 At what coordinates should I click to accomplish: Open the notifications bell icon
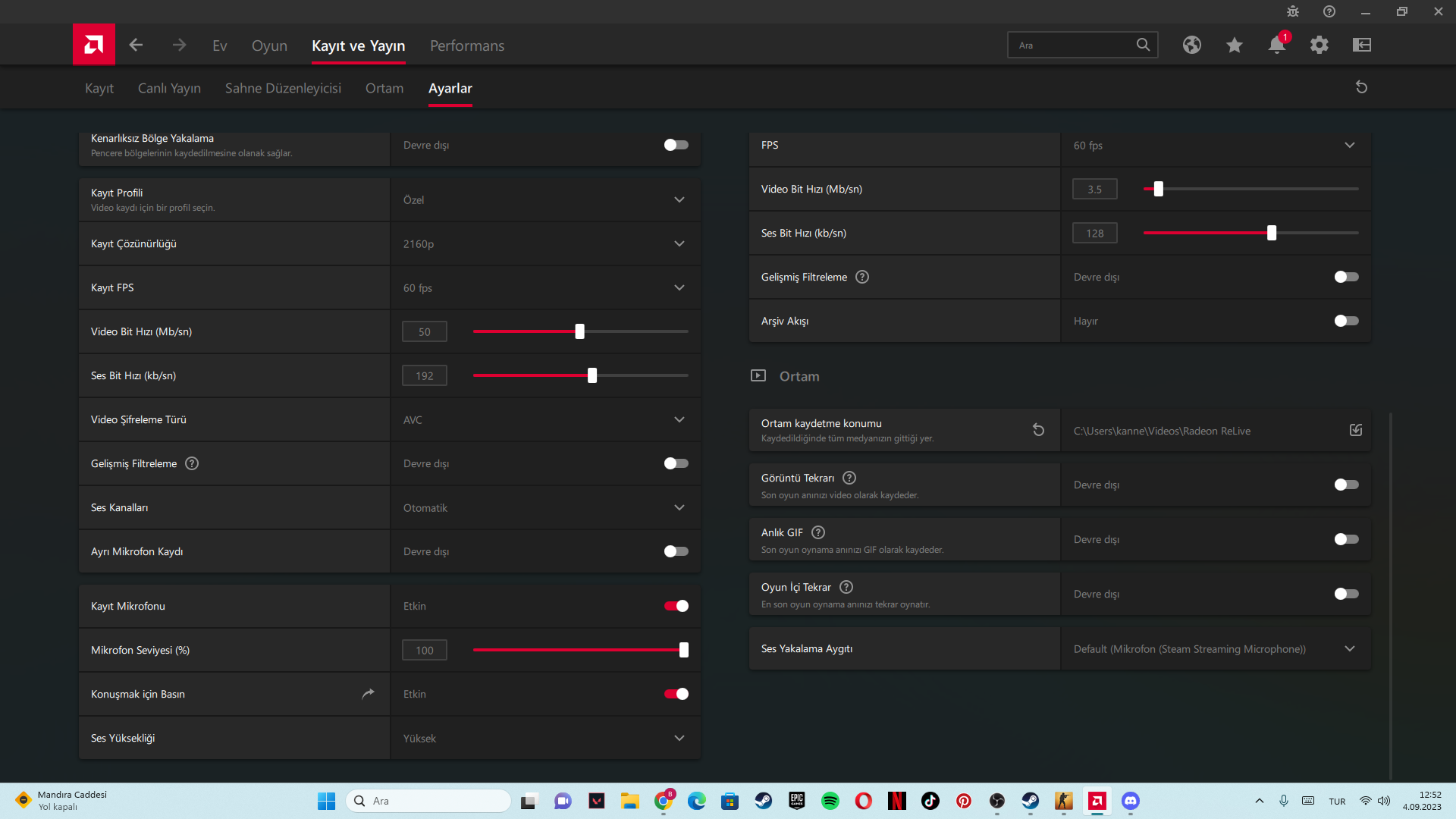pos(1276,45)
